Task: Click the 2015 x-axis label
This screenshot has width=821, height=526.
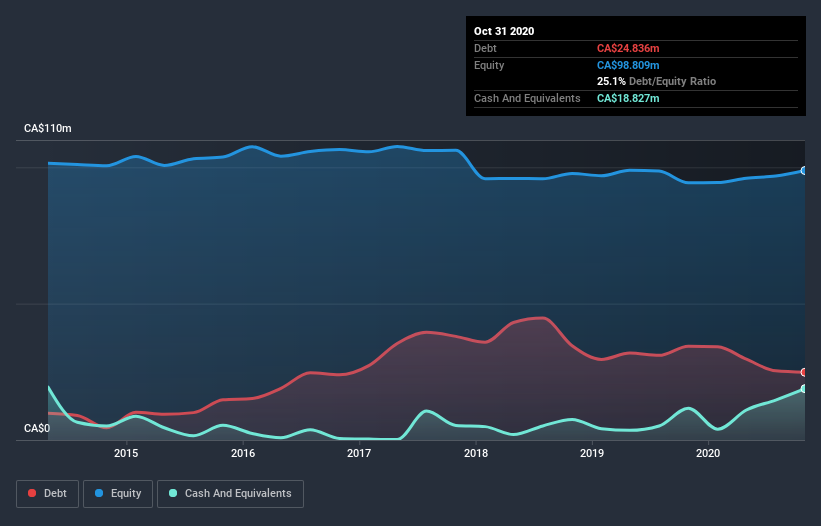Action: point(126,453)
